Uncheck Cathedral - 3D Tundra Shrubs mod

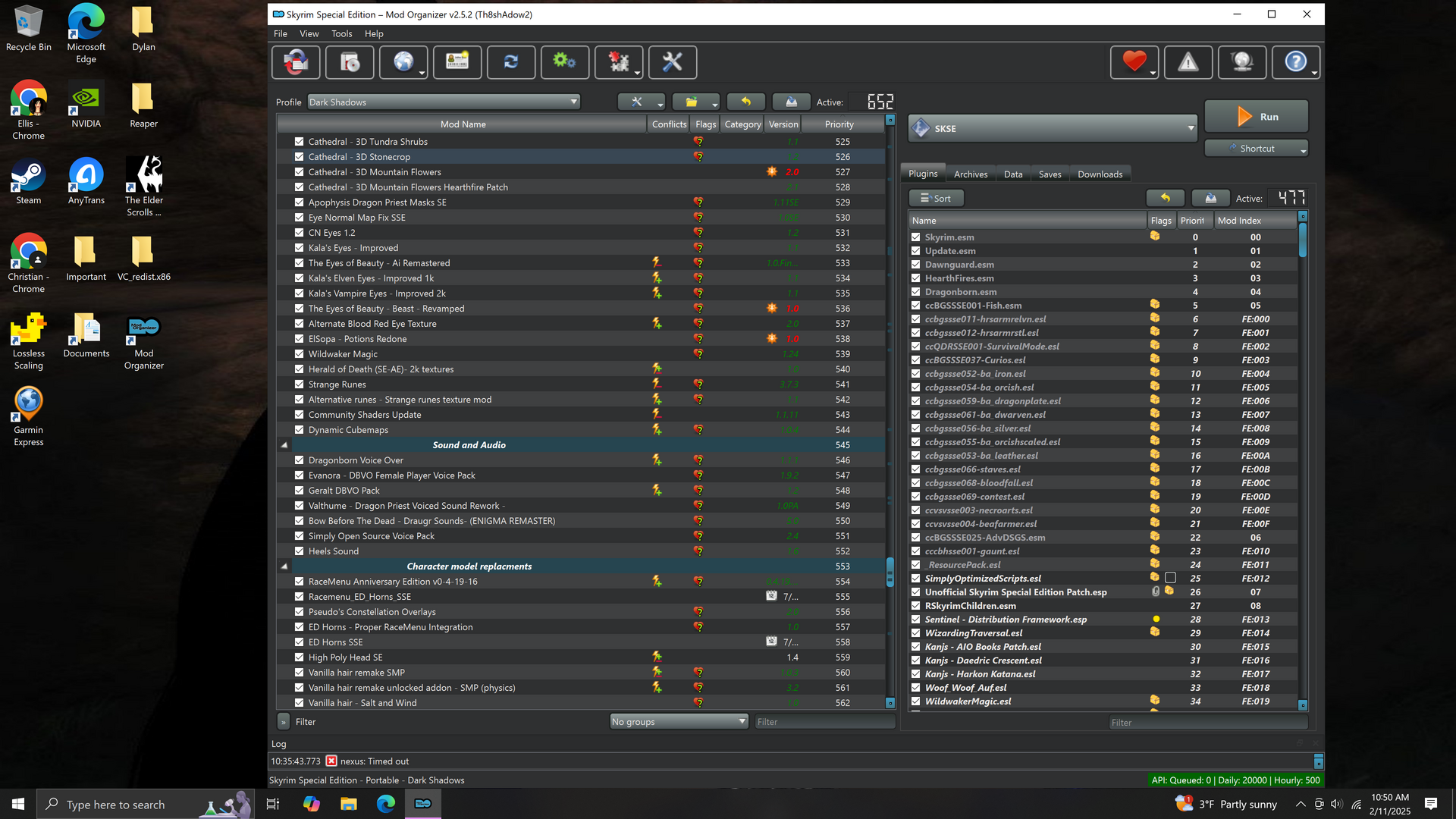point(299,142)
